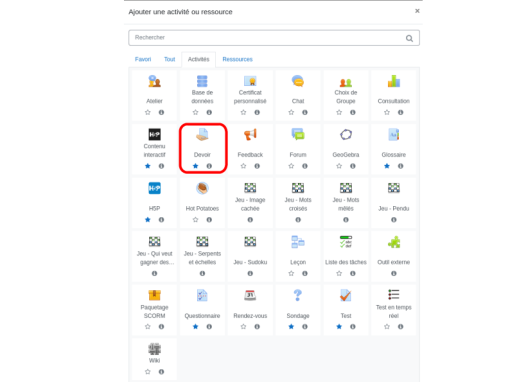Select the Devoir activity icon
This screenshot has width=510, height=382.
coord(202,135)
